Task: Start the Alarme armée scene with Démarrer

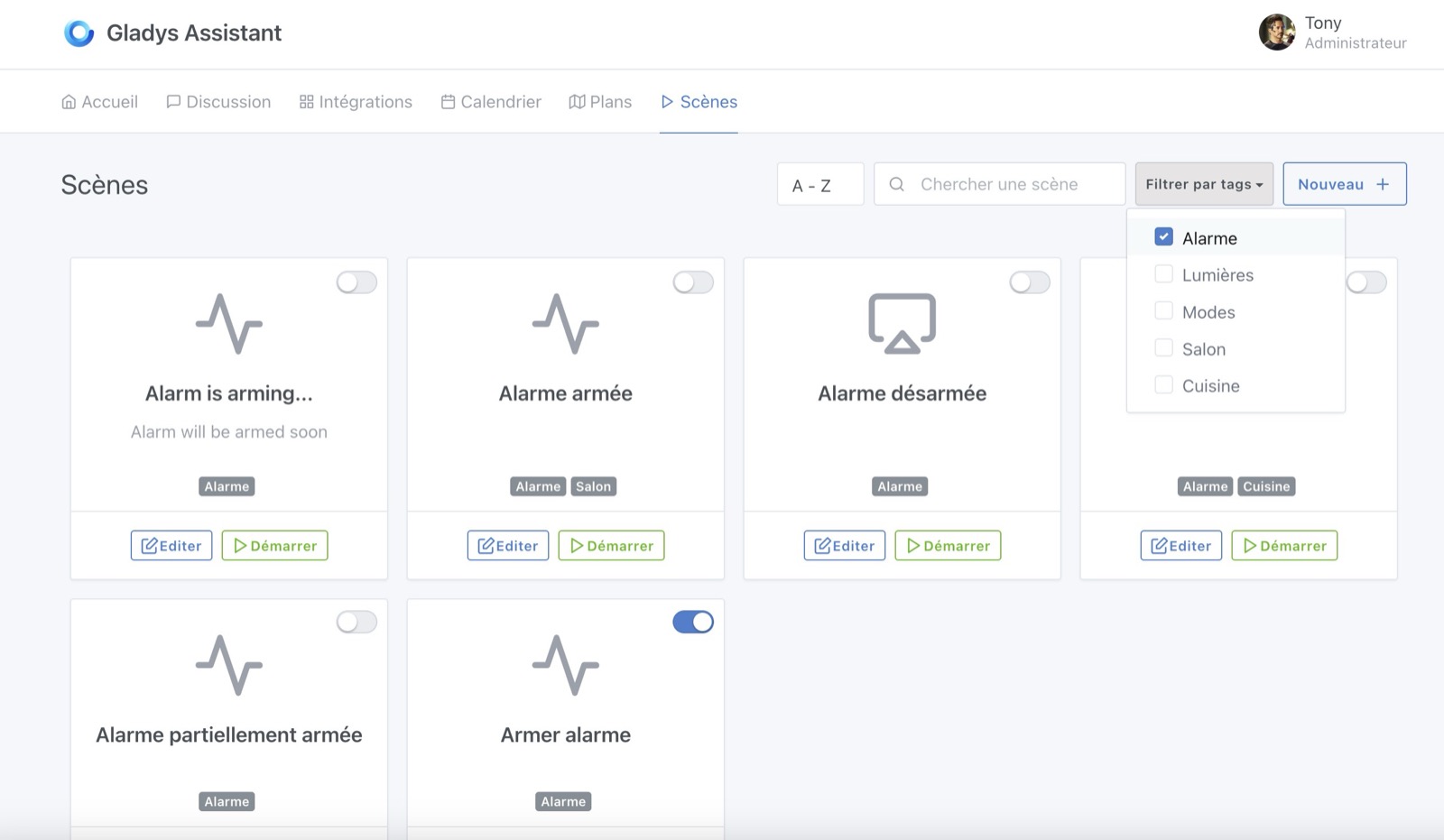Action: [x=611, y=546]
